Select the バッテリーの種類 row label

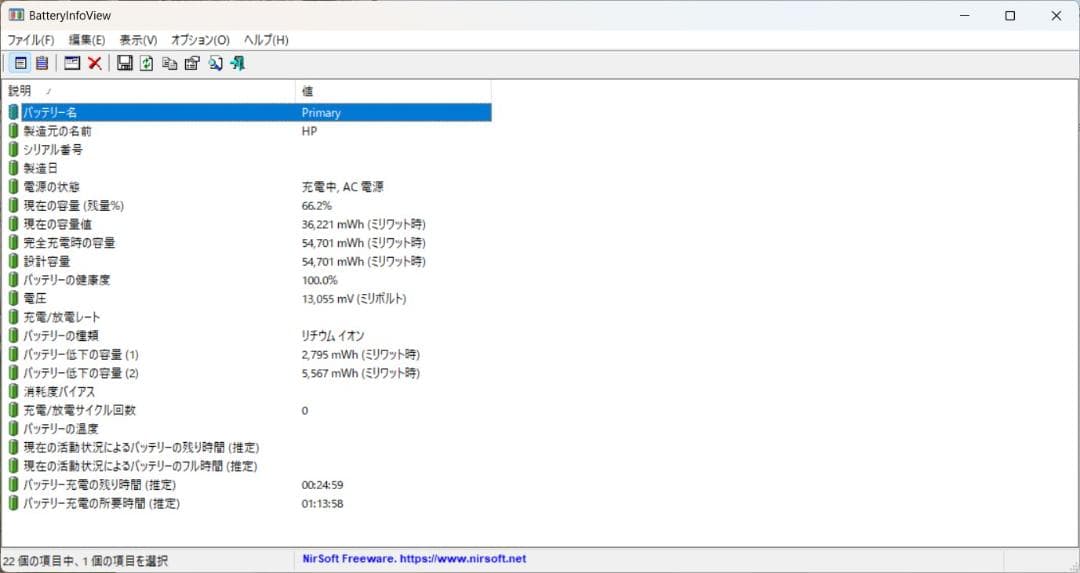tap(61, 335)
